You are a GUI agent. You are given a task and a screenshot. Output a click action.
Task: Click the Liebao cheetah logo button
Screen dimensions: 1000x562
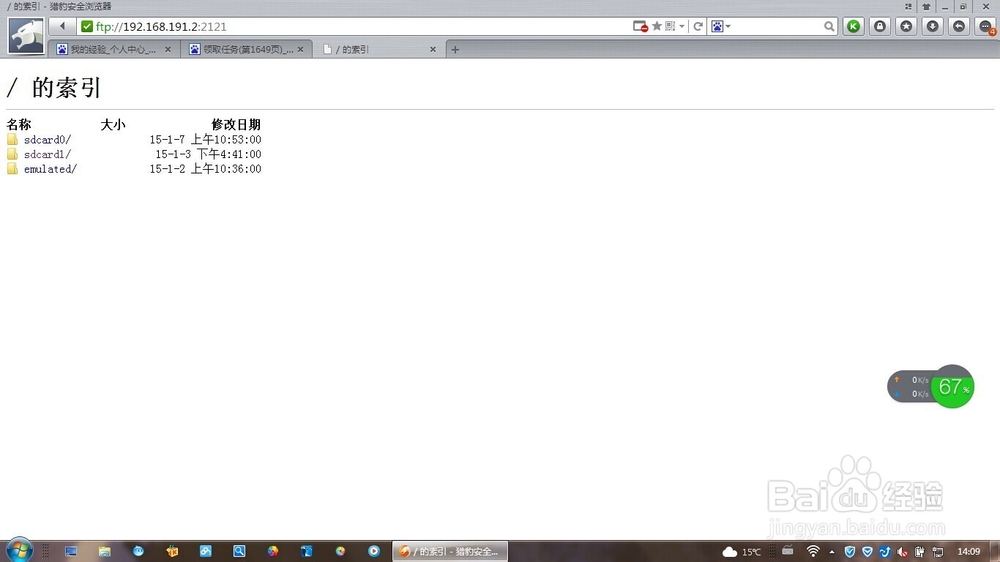[26, 36]
